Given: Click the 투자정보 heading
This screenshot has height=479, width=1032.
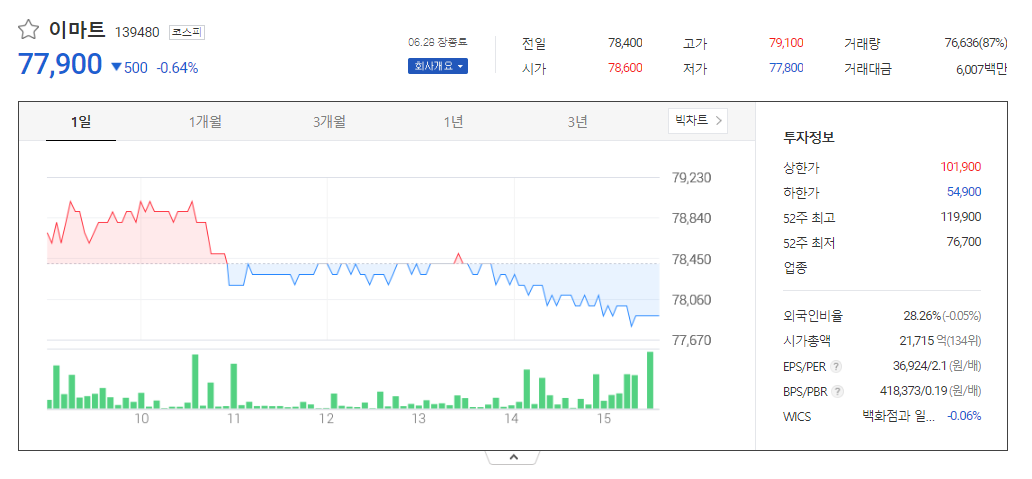Looking at the screenshot, I should click(x=808, y=138).
